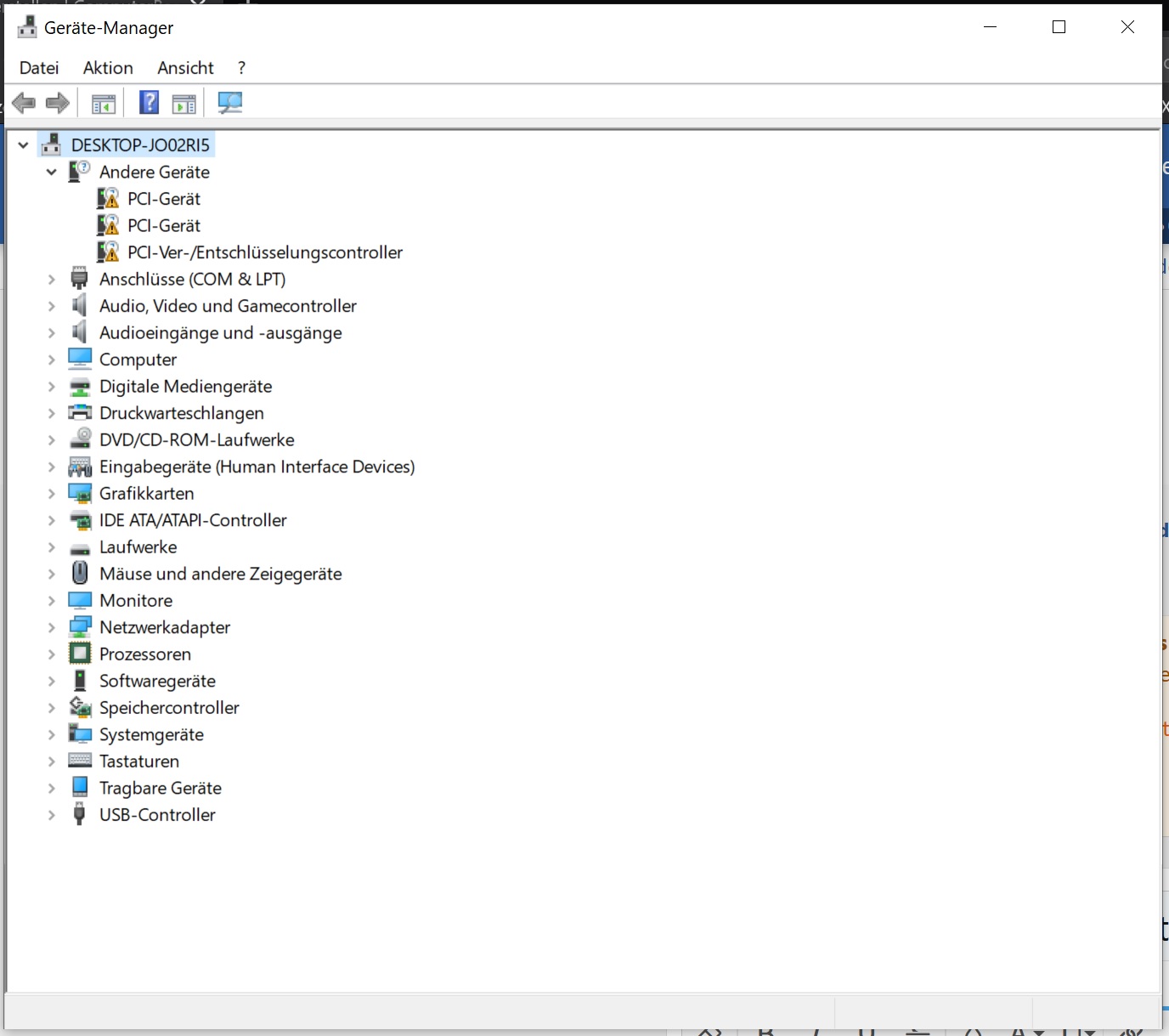Select the DVD/CD-ROM-Laufwerke label

pos(197,439)
